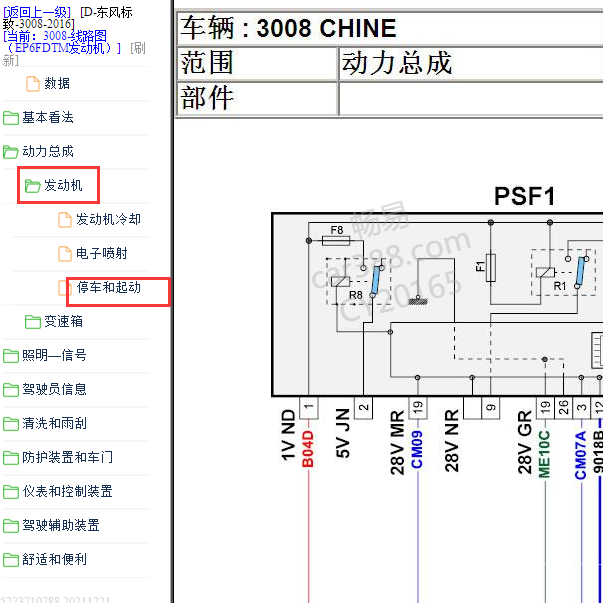Click the 数据 page icon
The height and width of the screenshot is (603, 603).
coord(33,84)
